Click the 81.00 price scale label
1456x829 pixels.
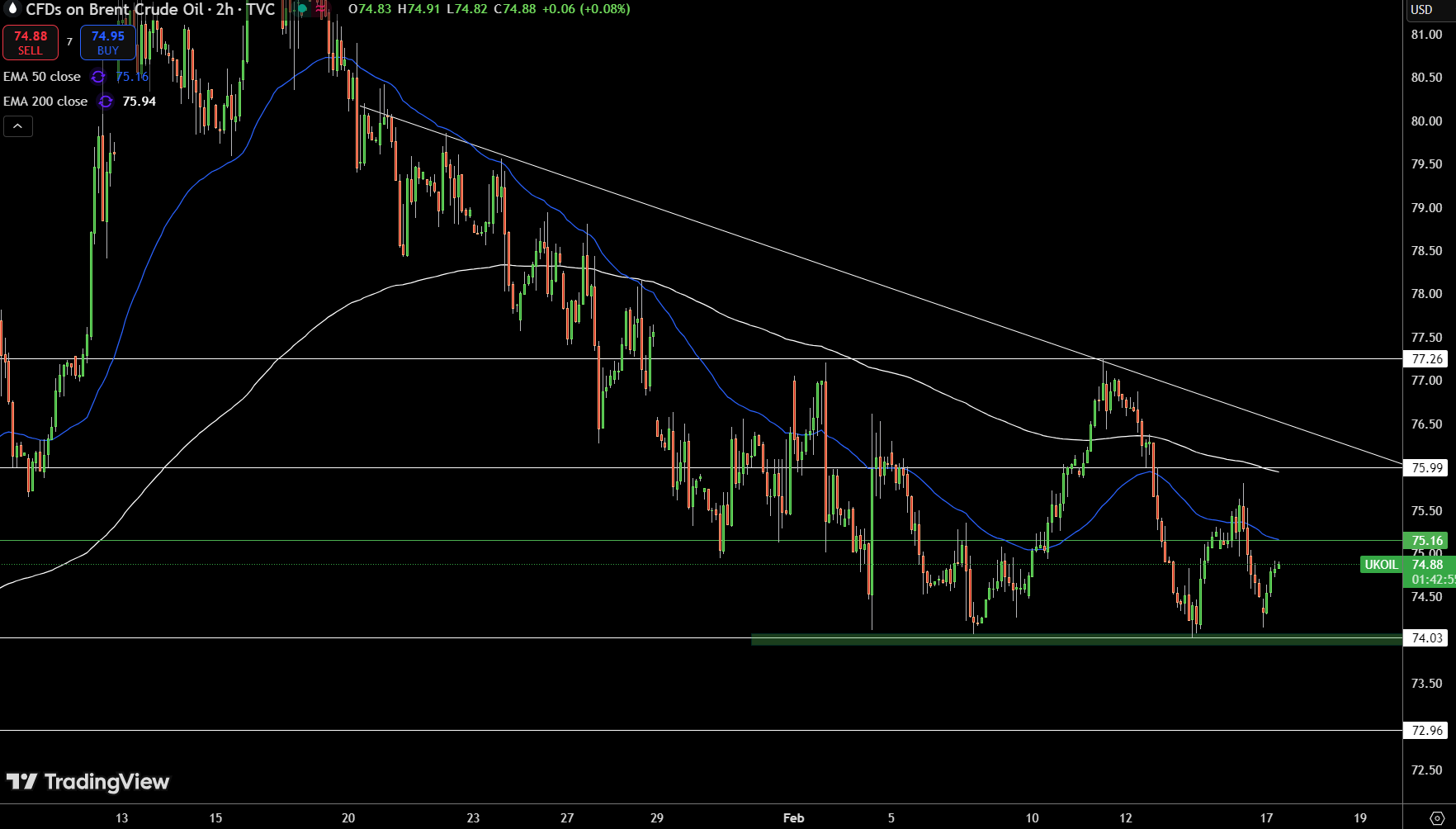click(x=1426, y=35)
